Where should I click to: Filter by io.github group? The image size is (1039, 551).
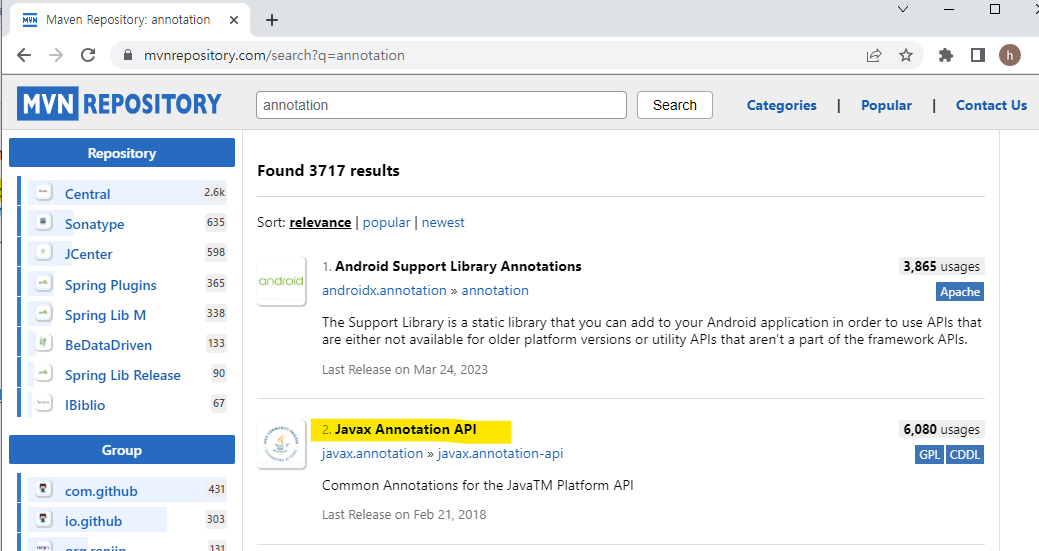pyautogui.click(x=93, y=521)
